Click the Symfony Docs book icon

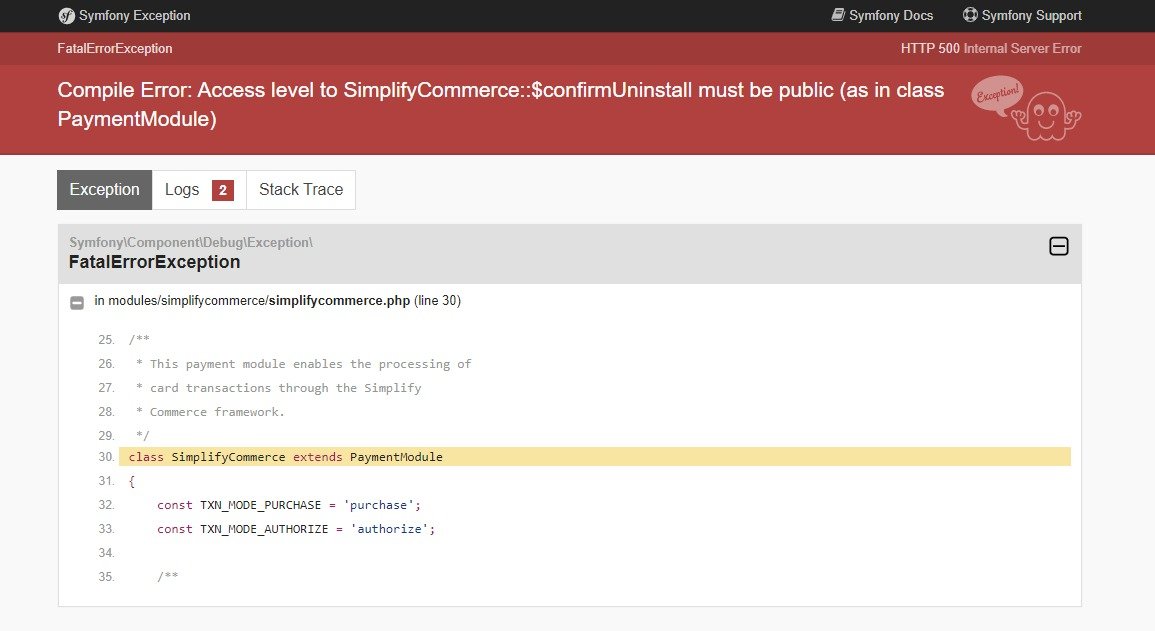[838, 15]
